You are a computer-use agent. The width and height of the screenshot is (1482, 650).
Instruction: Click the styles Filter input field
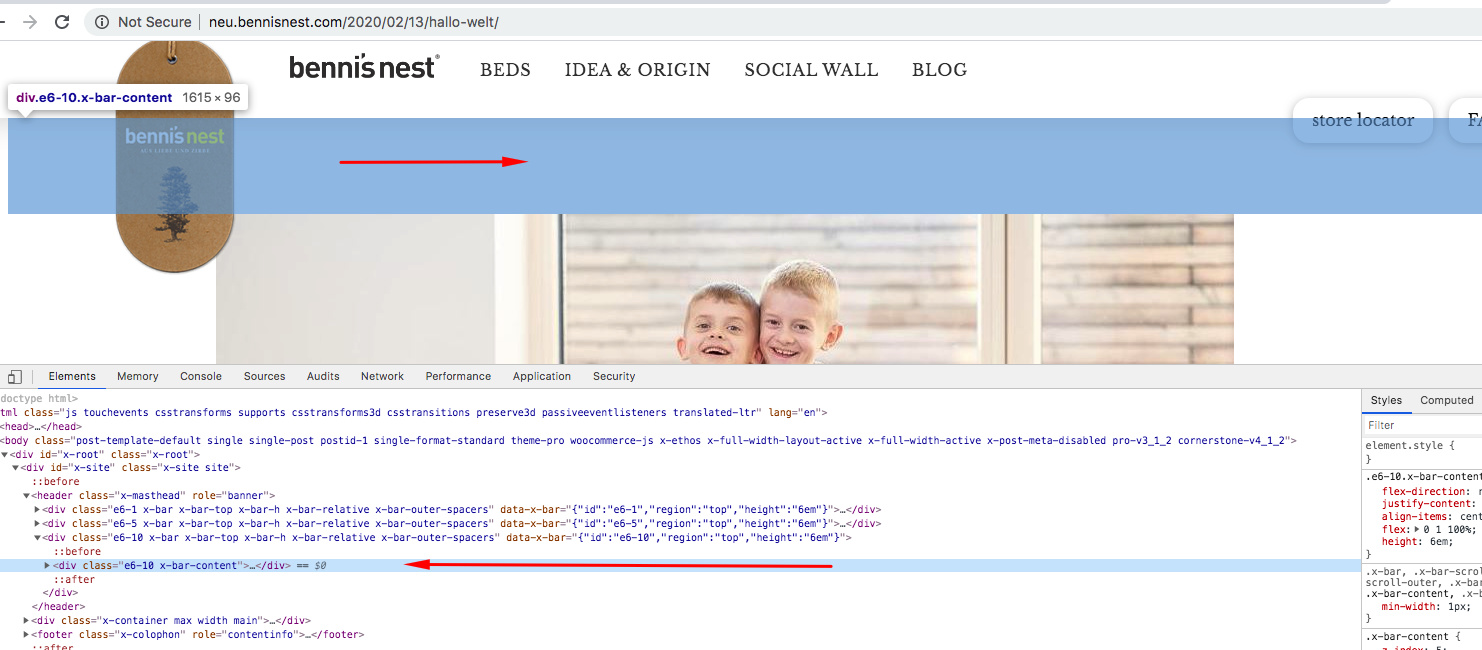1424,425
